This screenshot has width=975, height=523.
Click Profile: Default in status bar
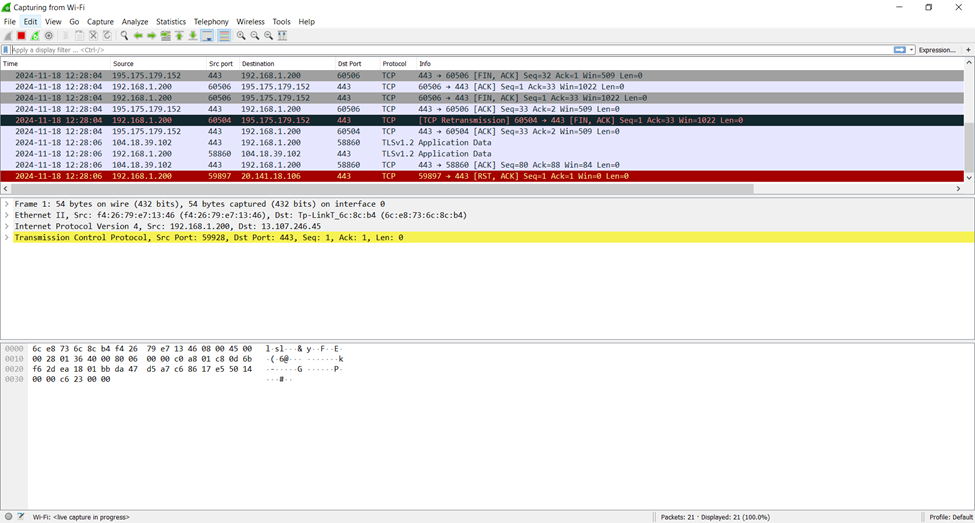[x=950, y=517]
